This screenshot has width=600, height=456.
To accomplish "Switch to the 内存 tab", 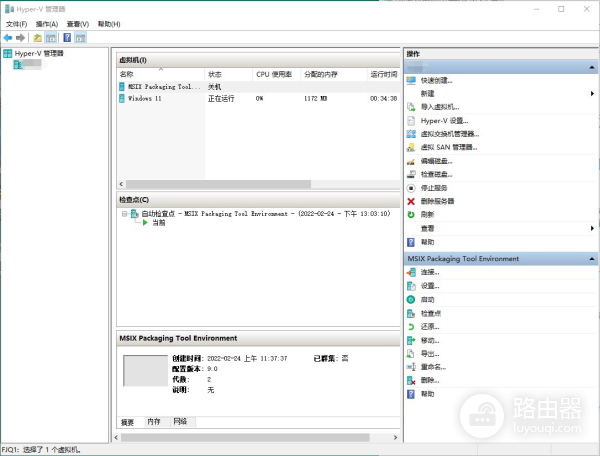I will (x=154, y=422).
